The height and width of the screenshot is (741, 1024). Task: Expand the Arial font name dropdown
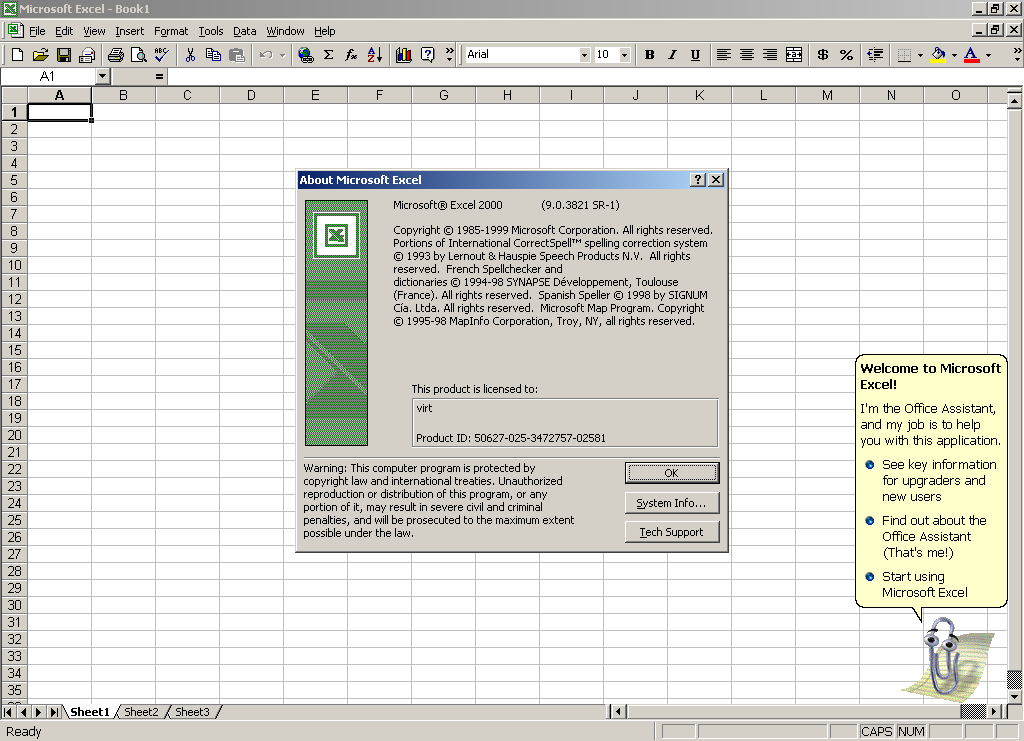tap(584, 55)
